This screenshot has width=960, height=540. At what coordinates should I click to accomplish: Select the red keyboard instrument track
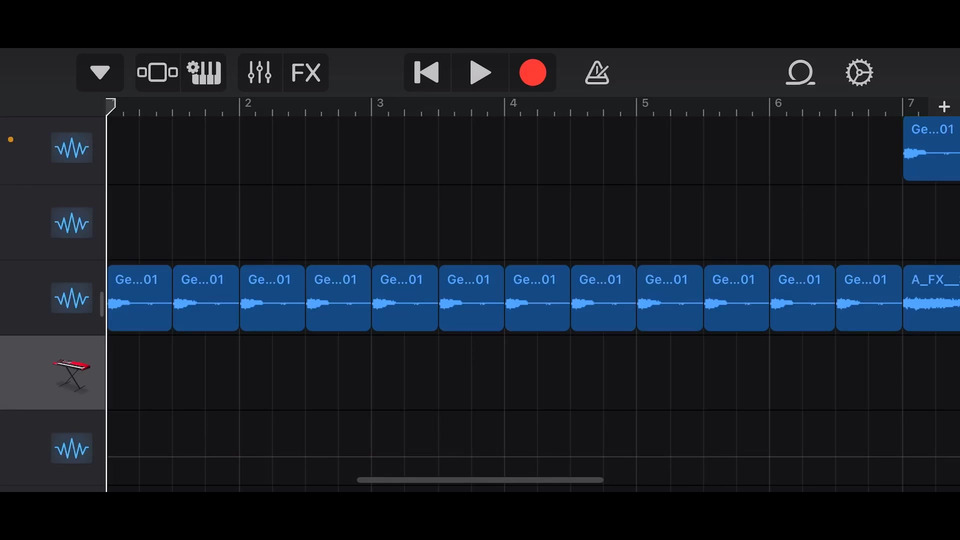(x=72, y=372)
